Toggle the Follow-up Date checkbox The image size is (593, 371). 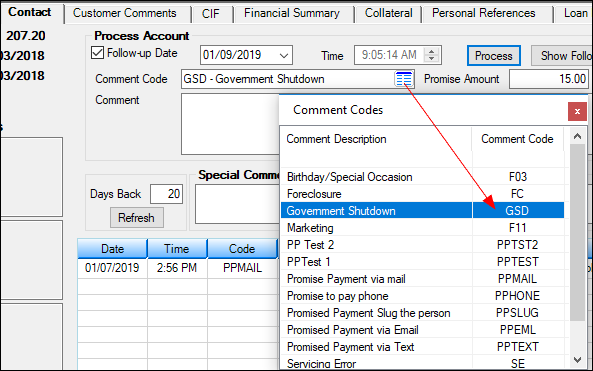(x=97, y=53)
